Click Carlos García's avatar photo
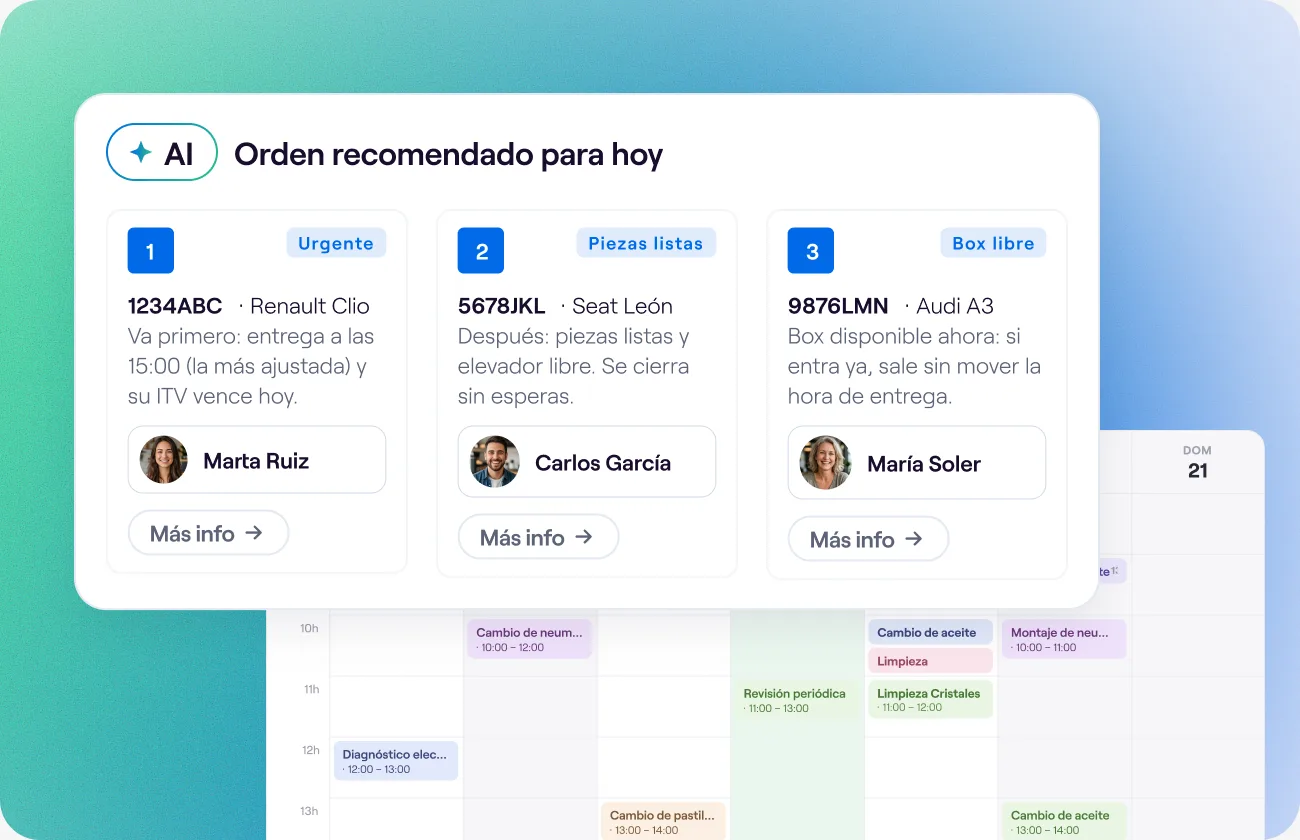Screen dimensions: 1300x840 [x=495, y=462]
